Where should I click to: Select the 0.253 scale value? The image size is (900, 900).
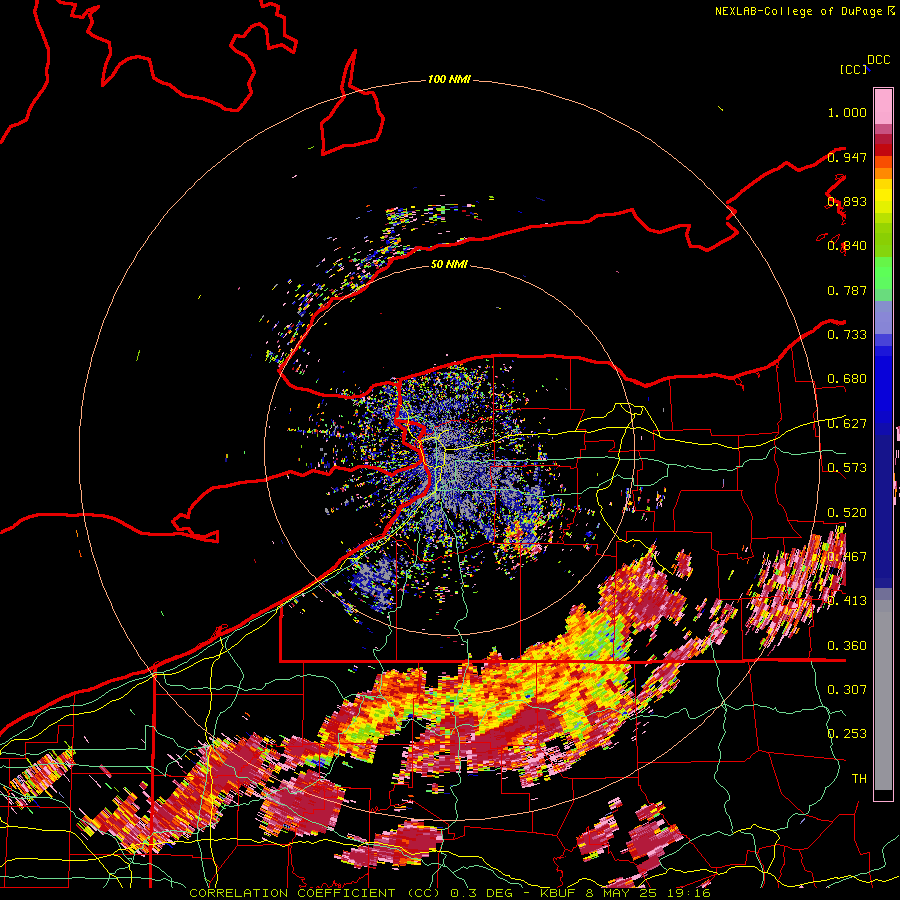tap(847, 734)
